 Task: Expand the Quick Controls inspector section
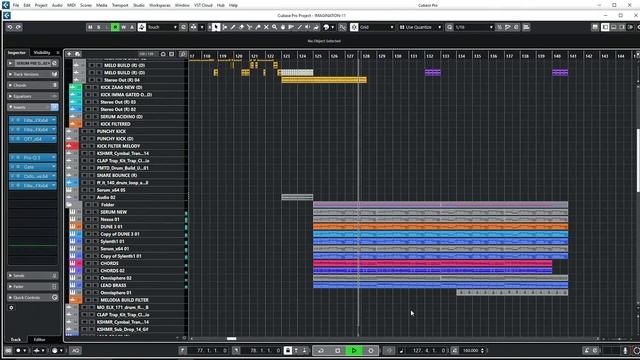point(33,298)
